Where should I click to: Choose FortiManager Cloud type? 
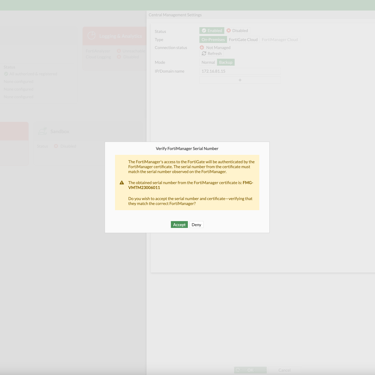[280, 40]
